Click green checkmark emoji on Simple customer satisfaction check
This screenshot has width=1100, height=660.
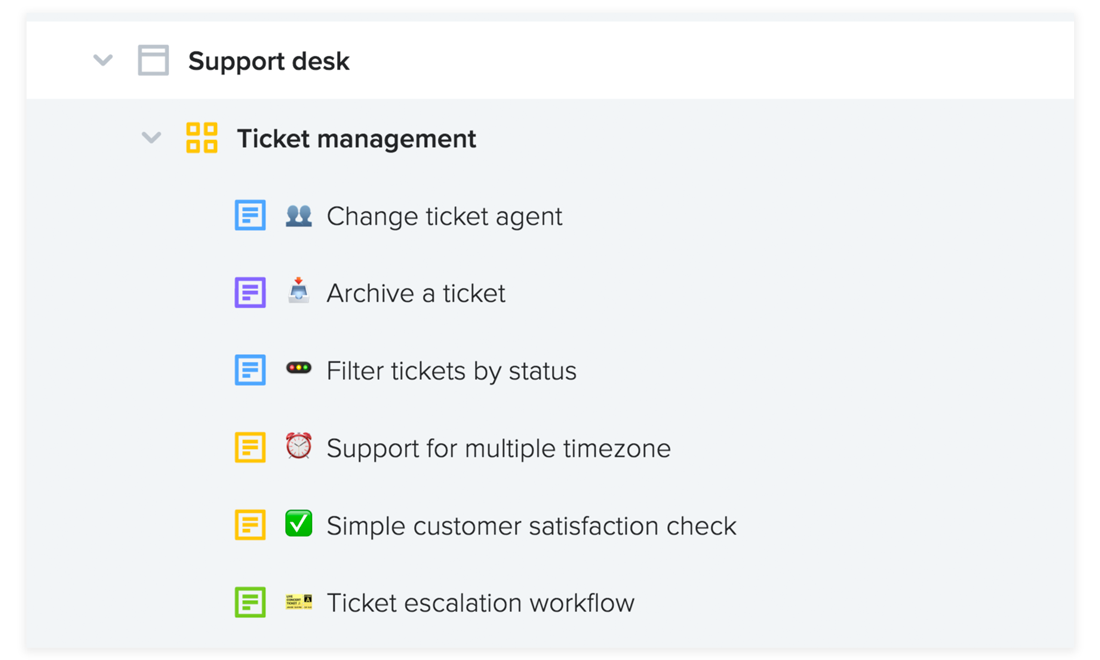tap(299, 523)
